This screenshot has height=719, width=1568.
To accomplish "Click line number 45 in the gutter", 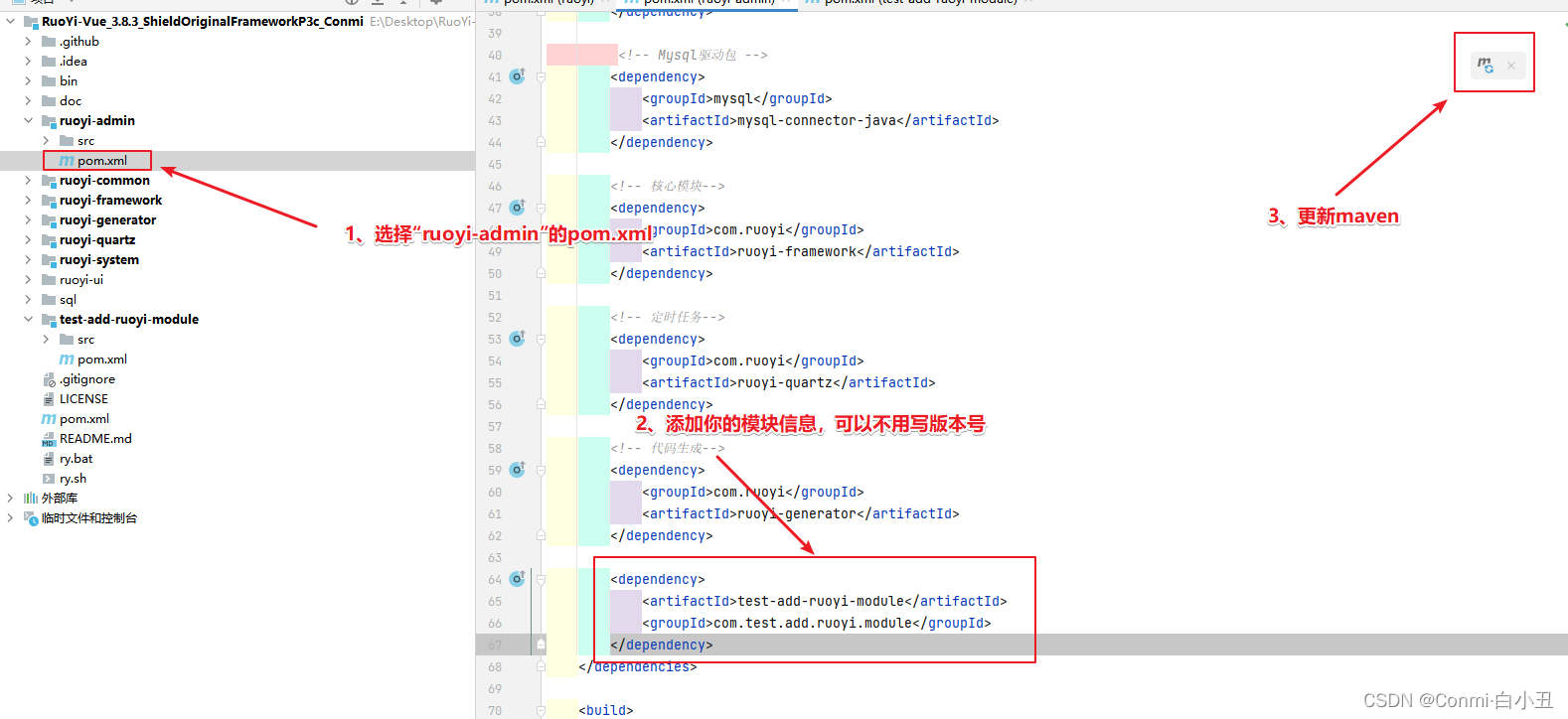I will click(495, 164).
